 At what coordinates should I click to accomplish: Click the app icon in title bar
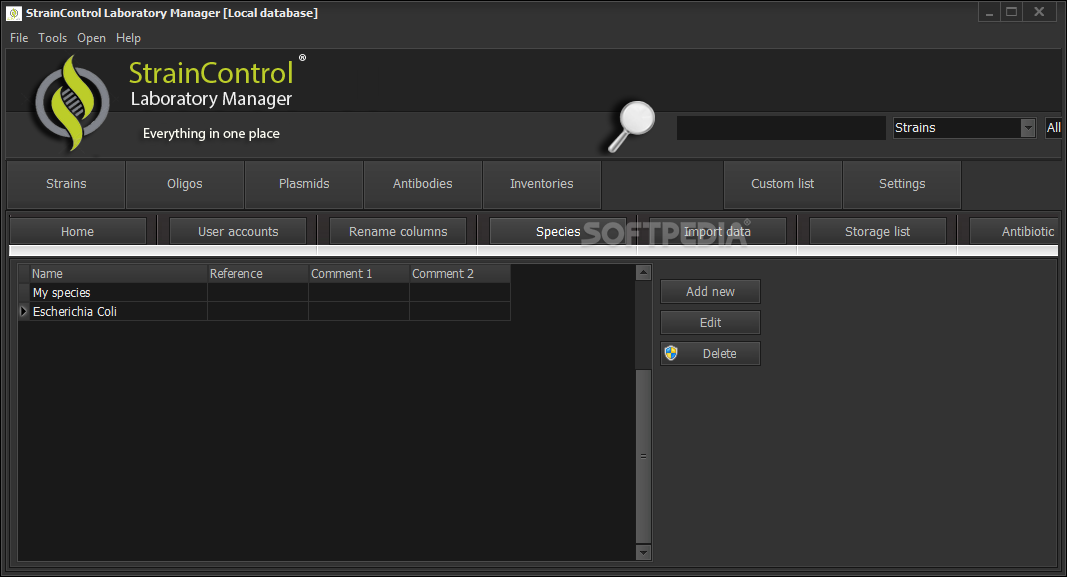coord(14,13)
